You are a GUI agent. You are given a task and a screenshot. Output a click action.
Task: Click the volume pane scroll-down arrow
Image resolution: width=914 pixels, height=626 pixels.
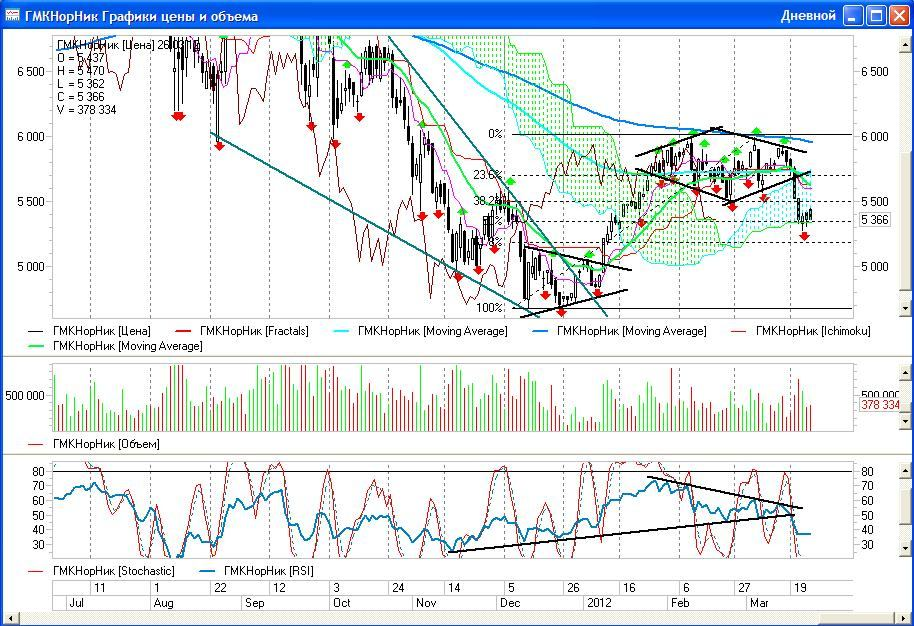point(905,421)
